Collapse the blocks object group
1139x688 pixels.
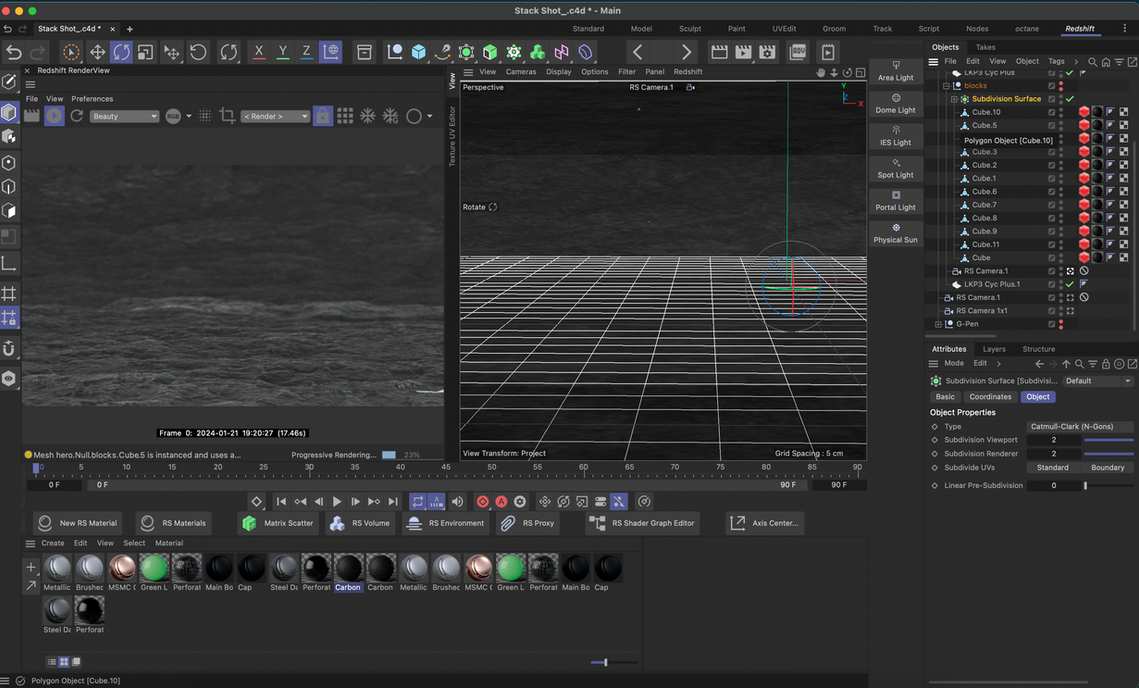[x=947, y=86]
